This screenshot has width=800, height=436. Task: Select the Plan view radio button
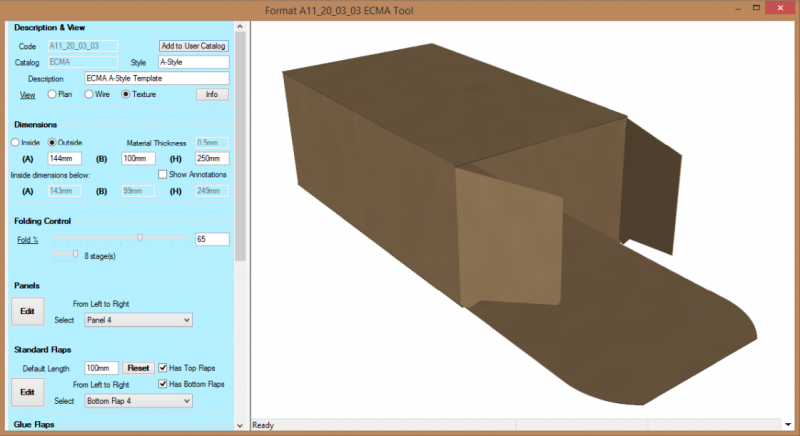[x=52, y=94]
